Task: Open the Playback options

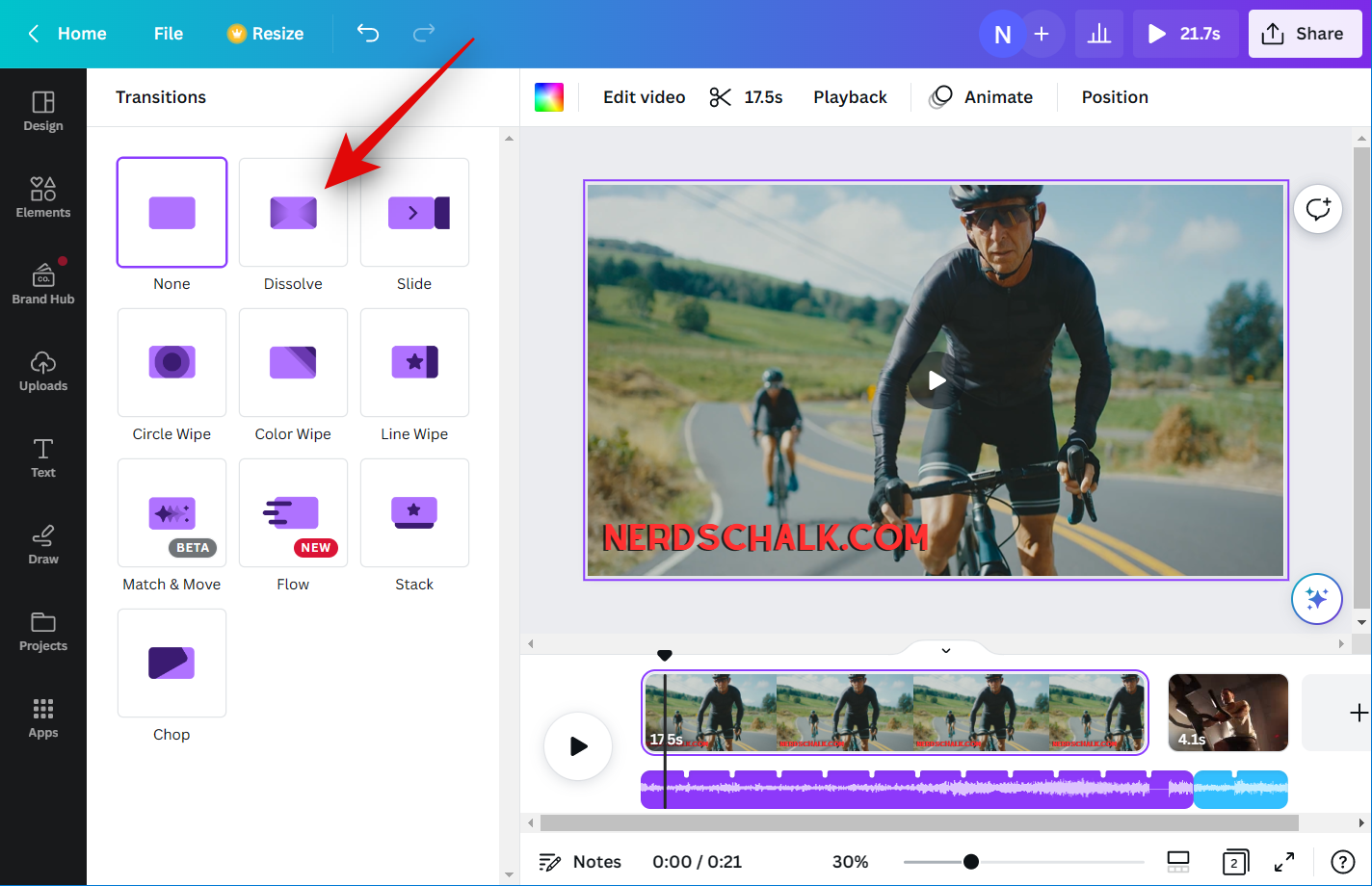Action: [x=850, y=97]
